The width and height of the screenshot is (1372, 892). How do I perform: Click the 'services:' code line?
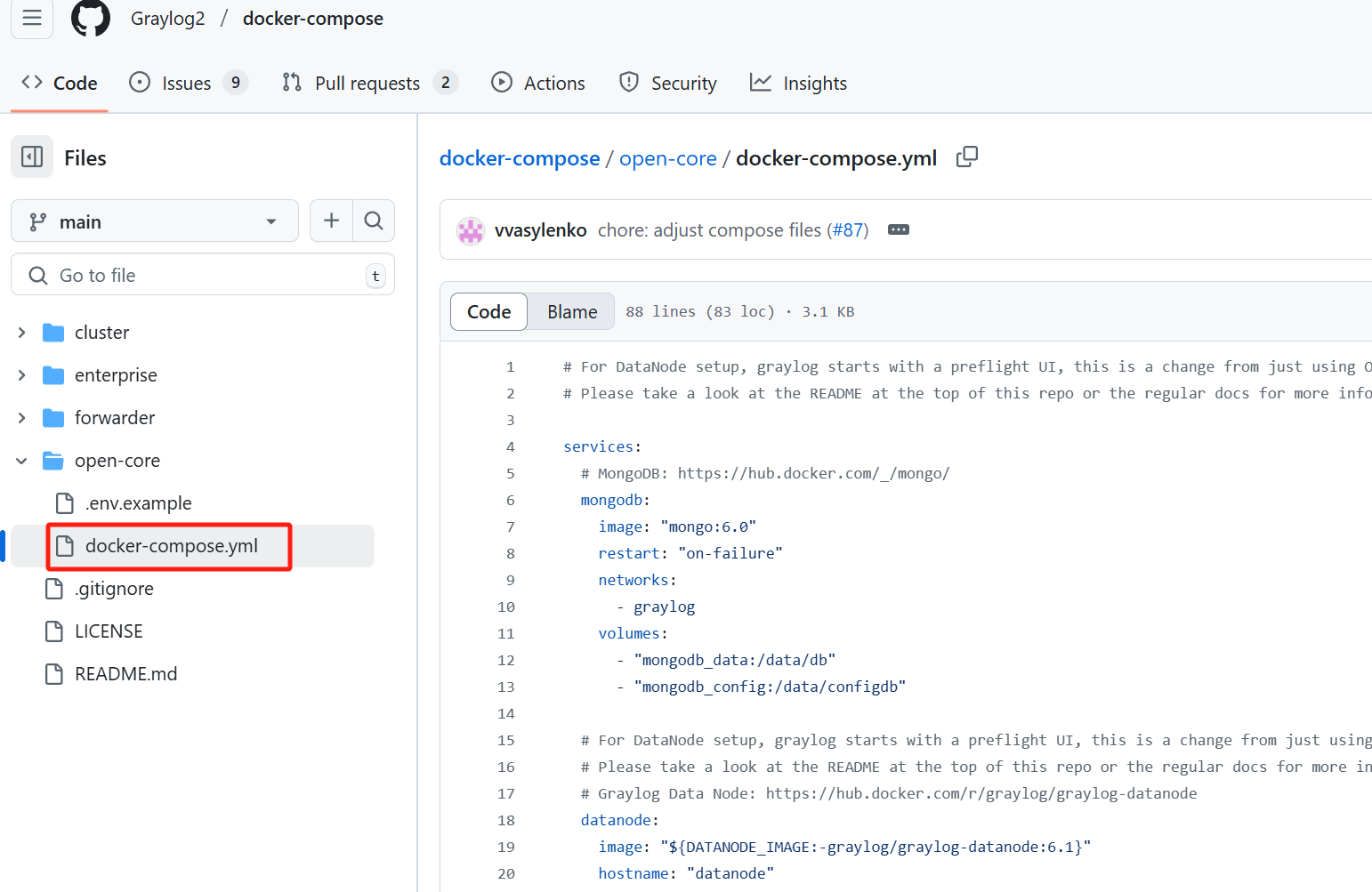click(602, 446)
